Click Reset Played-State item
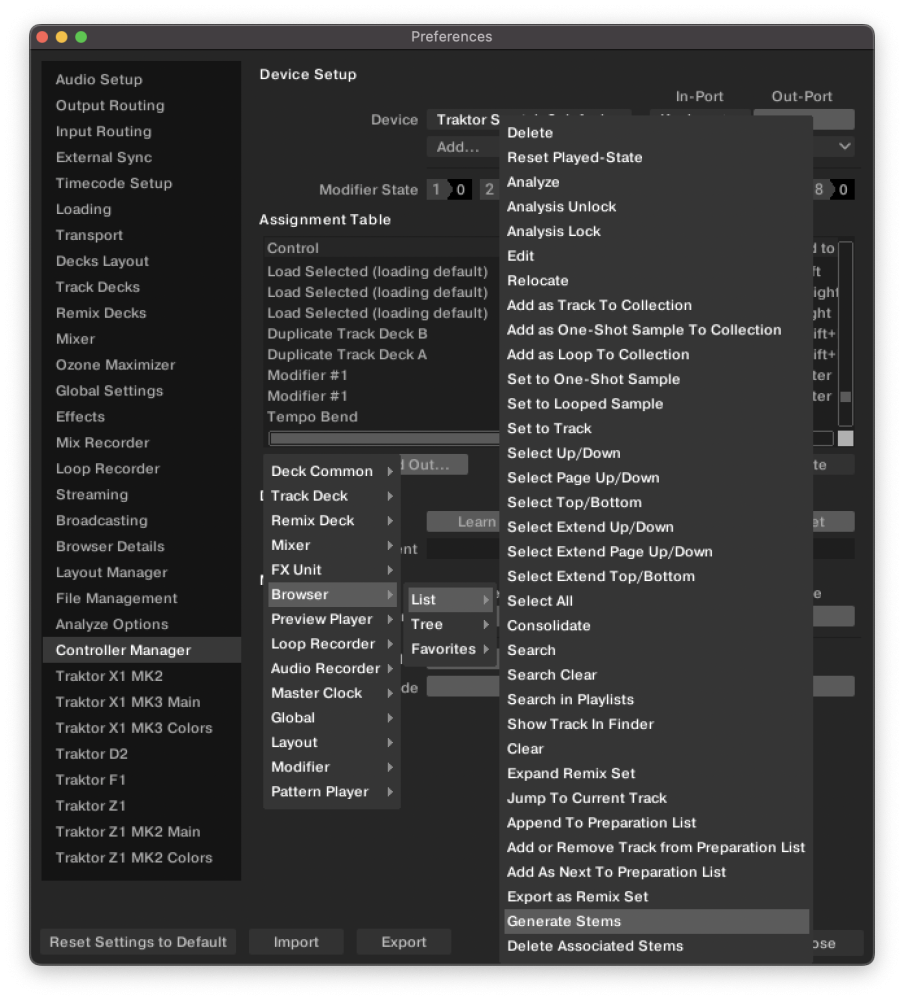 pos(656,158)
